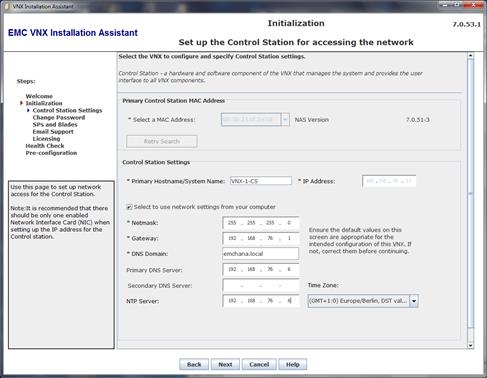Cancel the installation wizard
Screen dimensions: 487x378
(x=259, y=364)
